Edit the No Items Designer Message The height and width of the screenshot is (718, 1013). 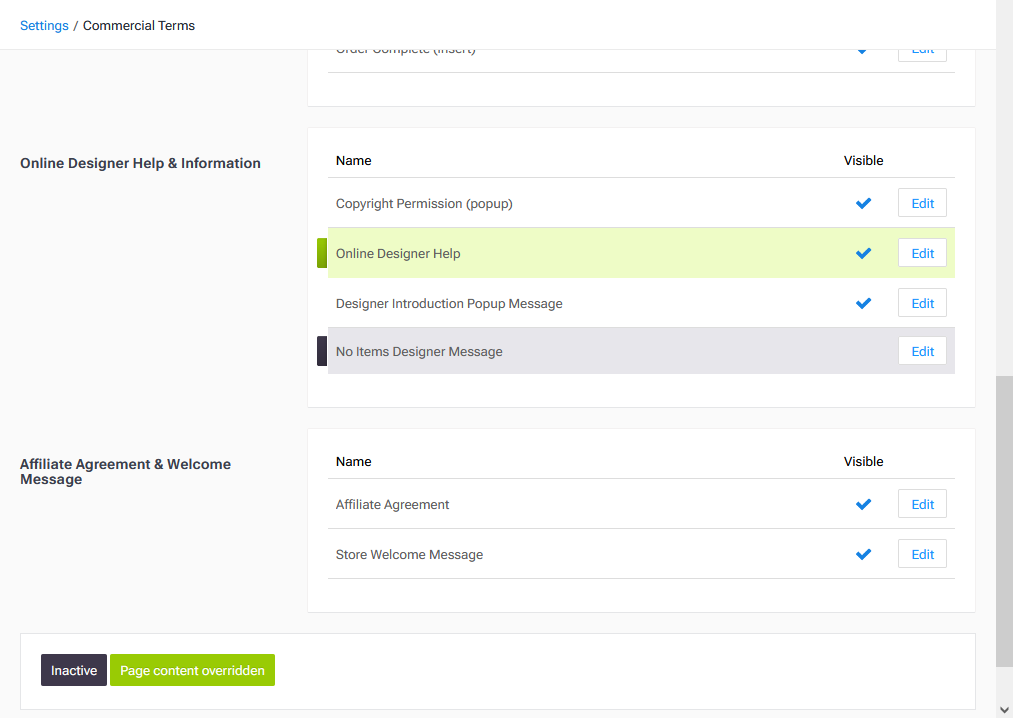point(921,351)
